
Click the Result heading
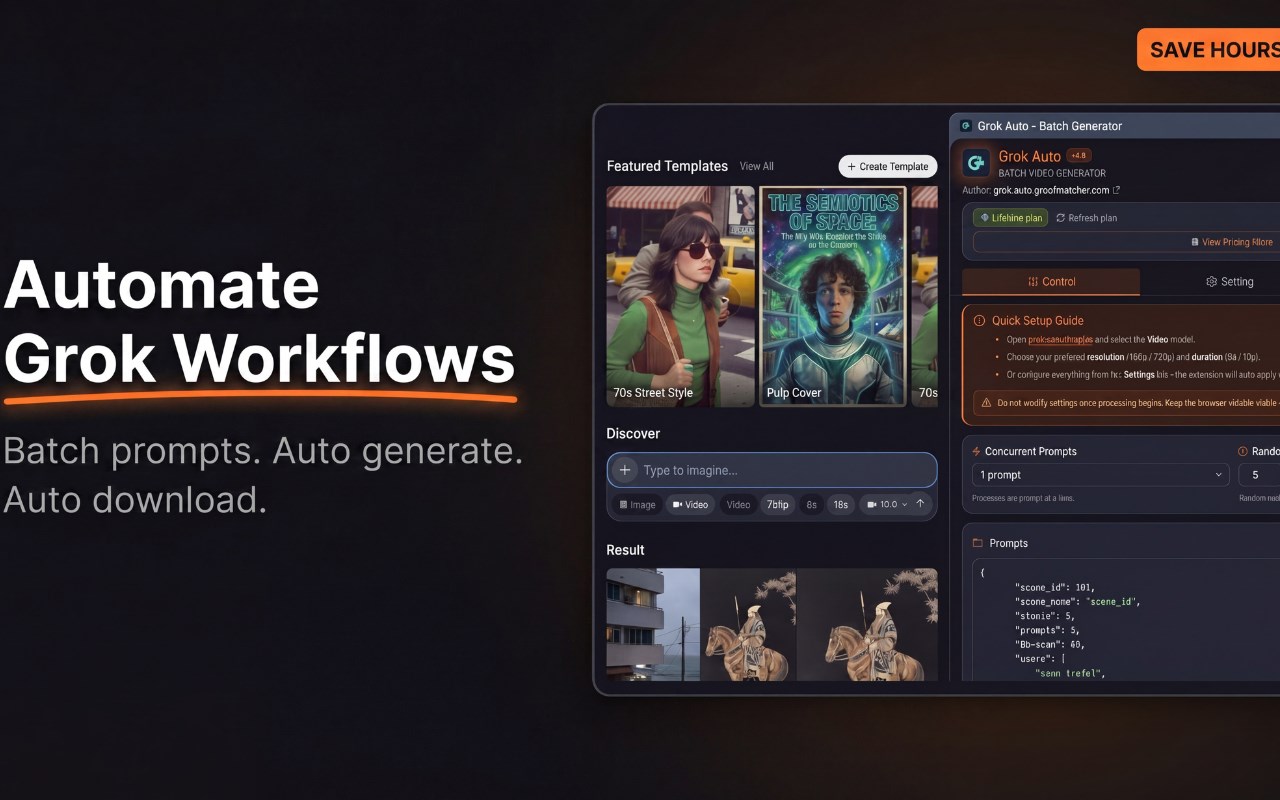click(x=625, y=550)
